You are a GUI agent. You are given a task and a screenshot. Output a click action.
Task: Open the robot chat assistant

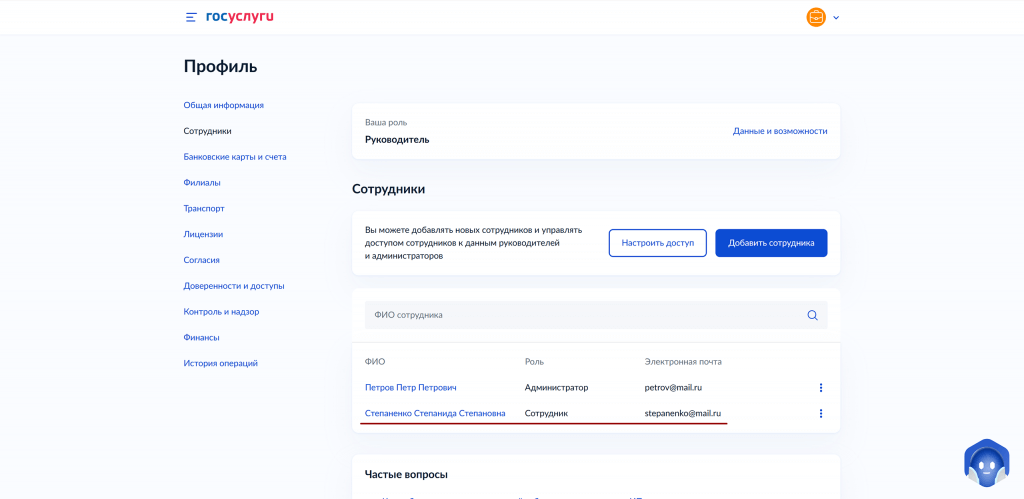pyautogui.click(x=986, y=463)
